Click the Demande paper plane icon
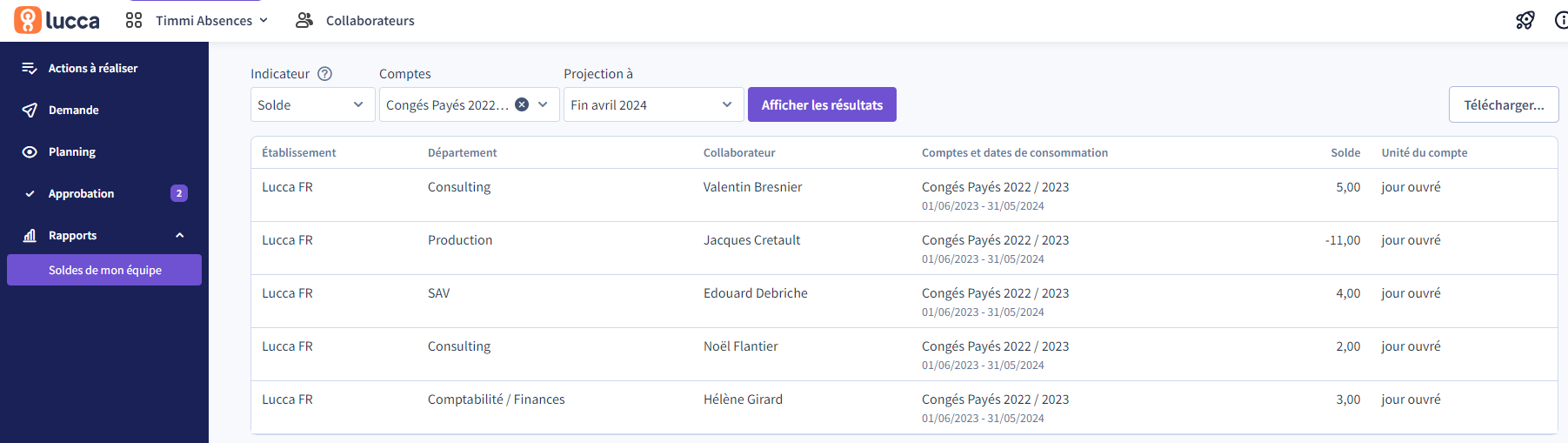Viewport: 1568px width, 443px height. click(30, 110)
